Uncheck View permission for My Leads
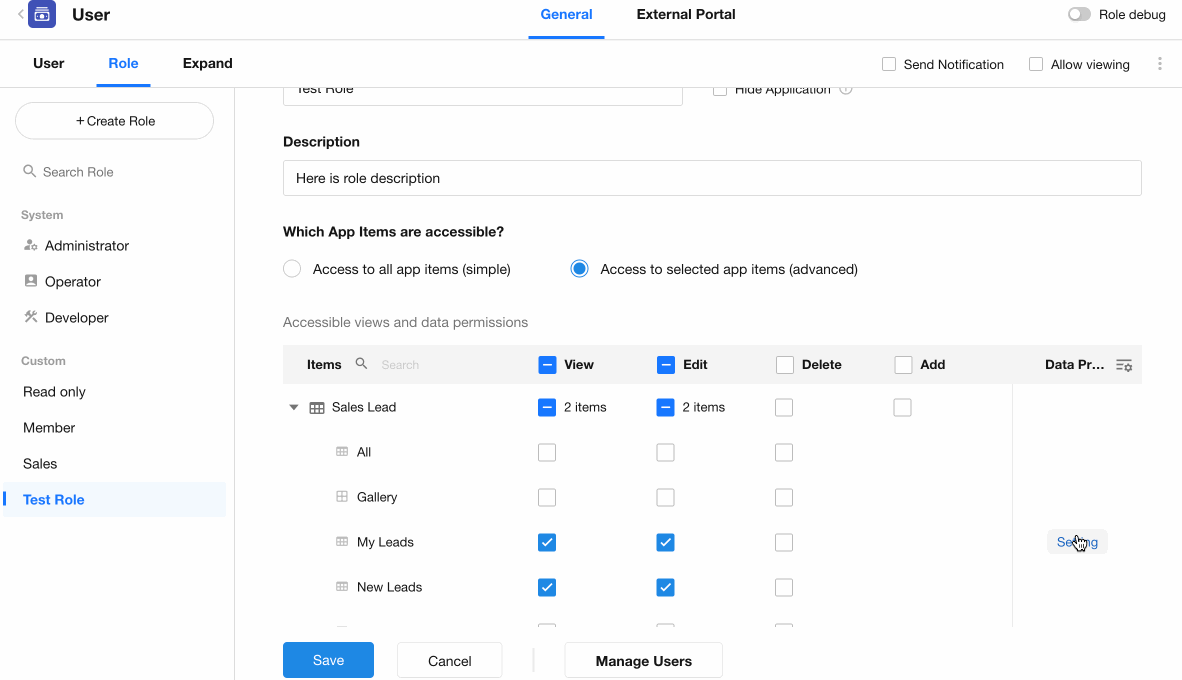This screenshot has height=680, width=1182. click(547, 542)
